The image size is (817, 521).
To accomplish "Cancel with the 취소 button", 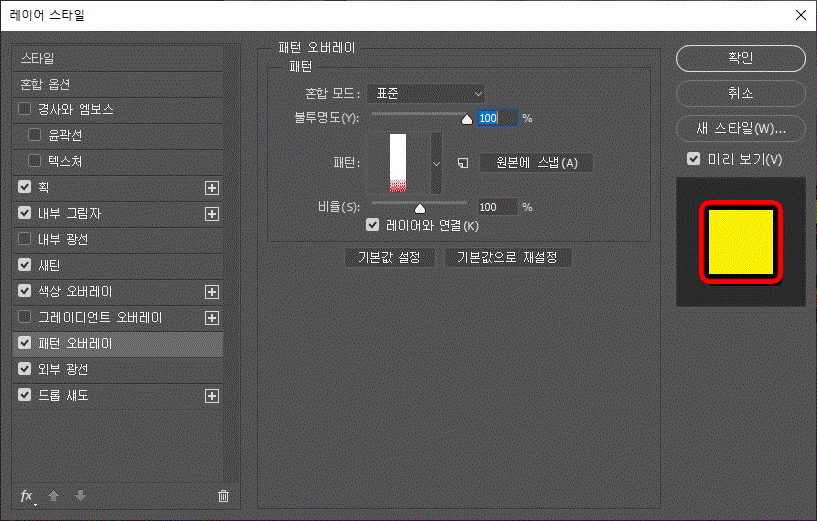I will click(x=740, y=93).
